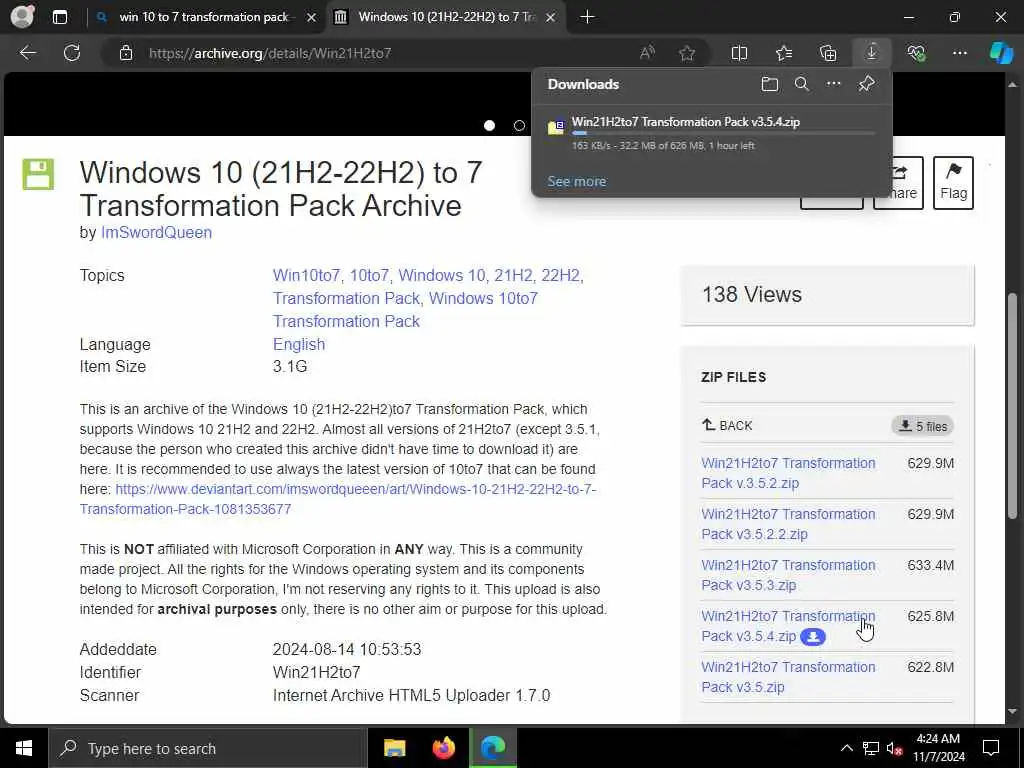Click the '5 files' download button
Image resolution: width=1024 pixels, height=768 pixels.
point(923,426)
